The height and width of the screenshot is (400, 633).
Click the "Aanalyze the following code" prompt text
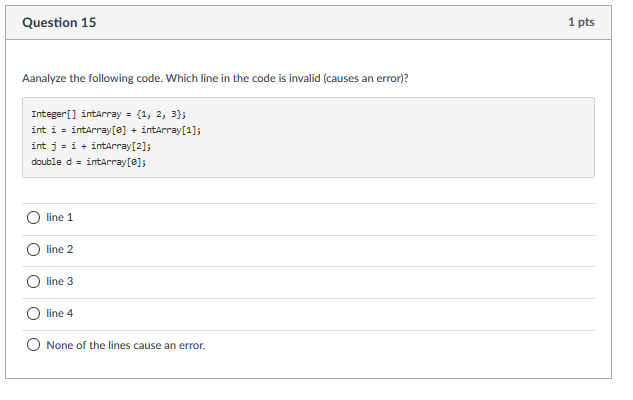pyautogui.click(x=100, y=78)
